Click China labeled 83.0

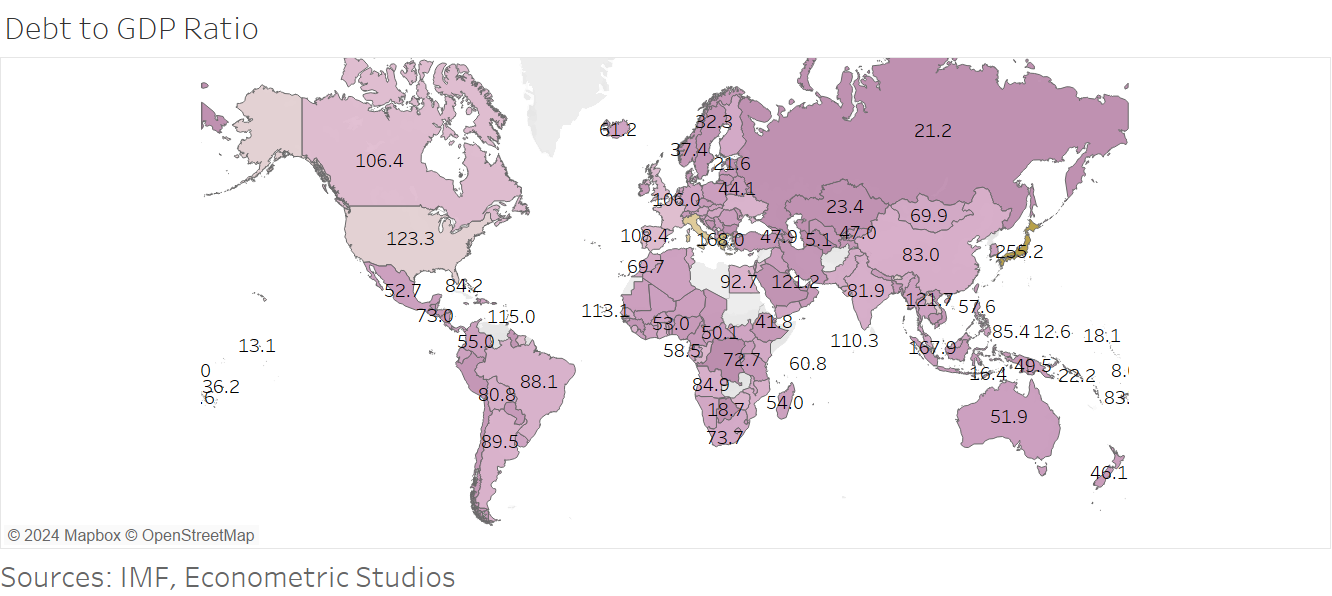[x=920, y=255]
